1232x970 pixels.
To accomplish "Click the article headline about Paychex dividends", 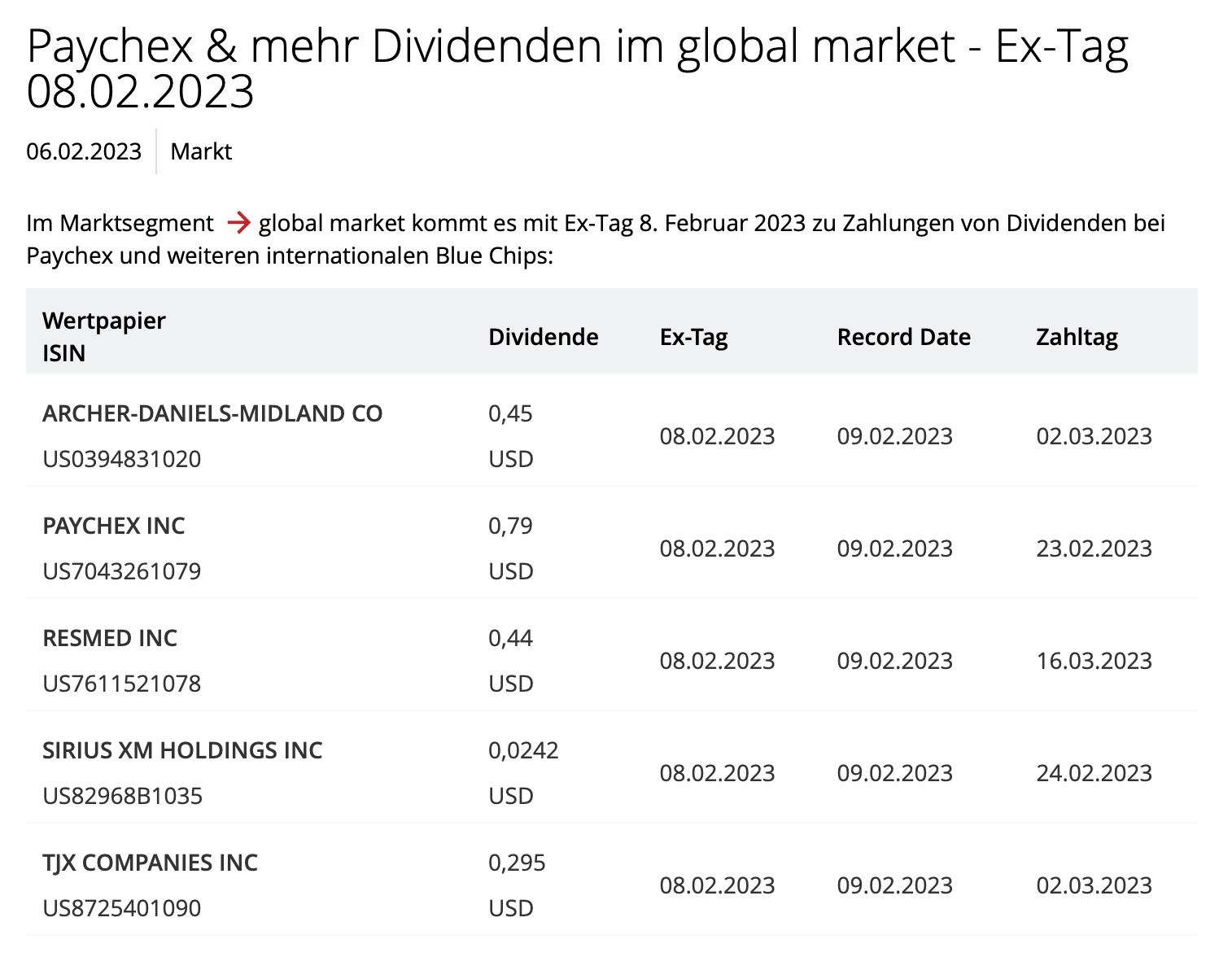I will click(577, 68).
